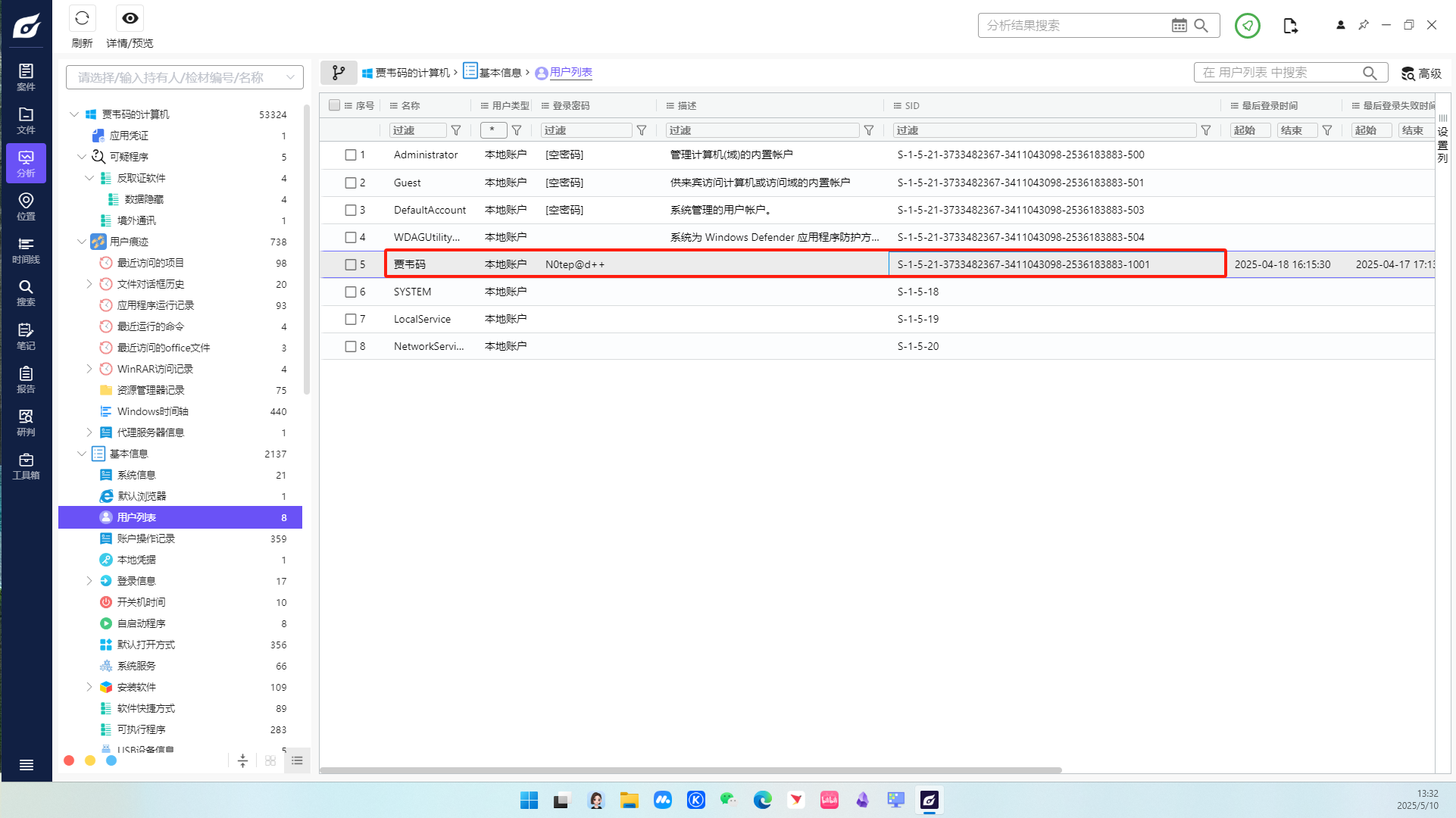Click the calendar icon in analysis search
The height and width of the screenshot is (818, 1456).
[1179, 26]
